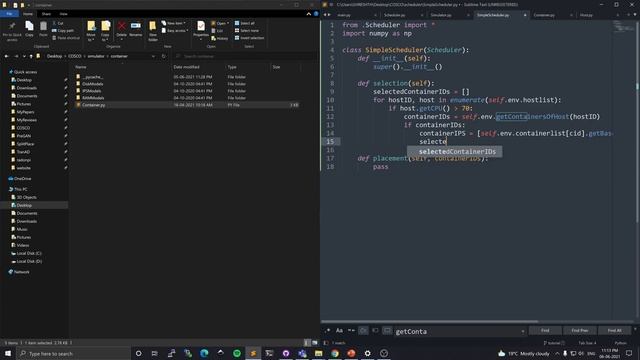Open the Copy to dropdown
The width and height of the screenshot is (640, 360).
click(105, 31)
